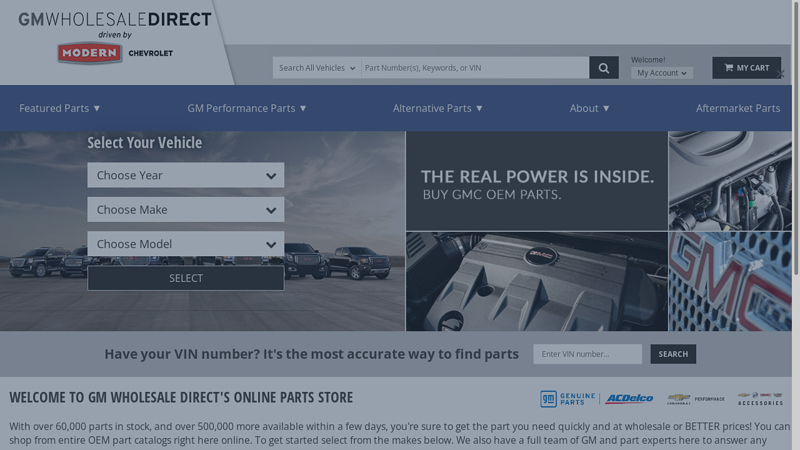Open the About menu
This screenshot has height=450, width=800.
(x=589, y=108)
